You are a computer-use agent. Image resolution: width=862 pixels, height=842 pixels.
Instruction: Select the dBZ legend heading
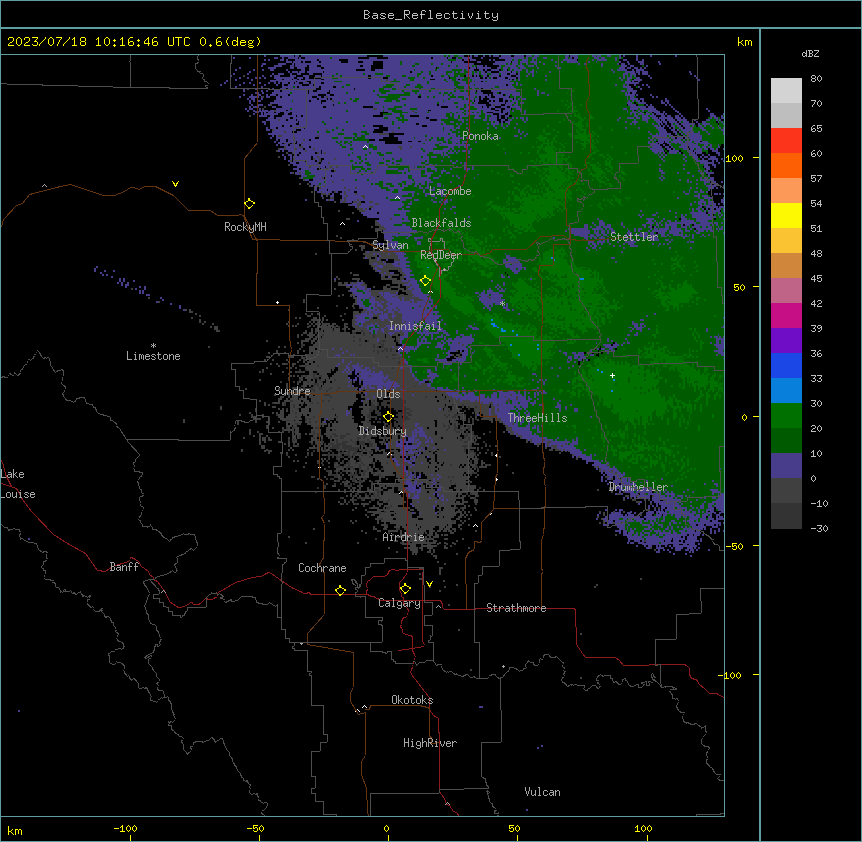point(810,54)
